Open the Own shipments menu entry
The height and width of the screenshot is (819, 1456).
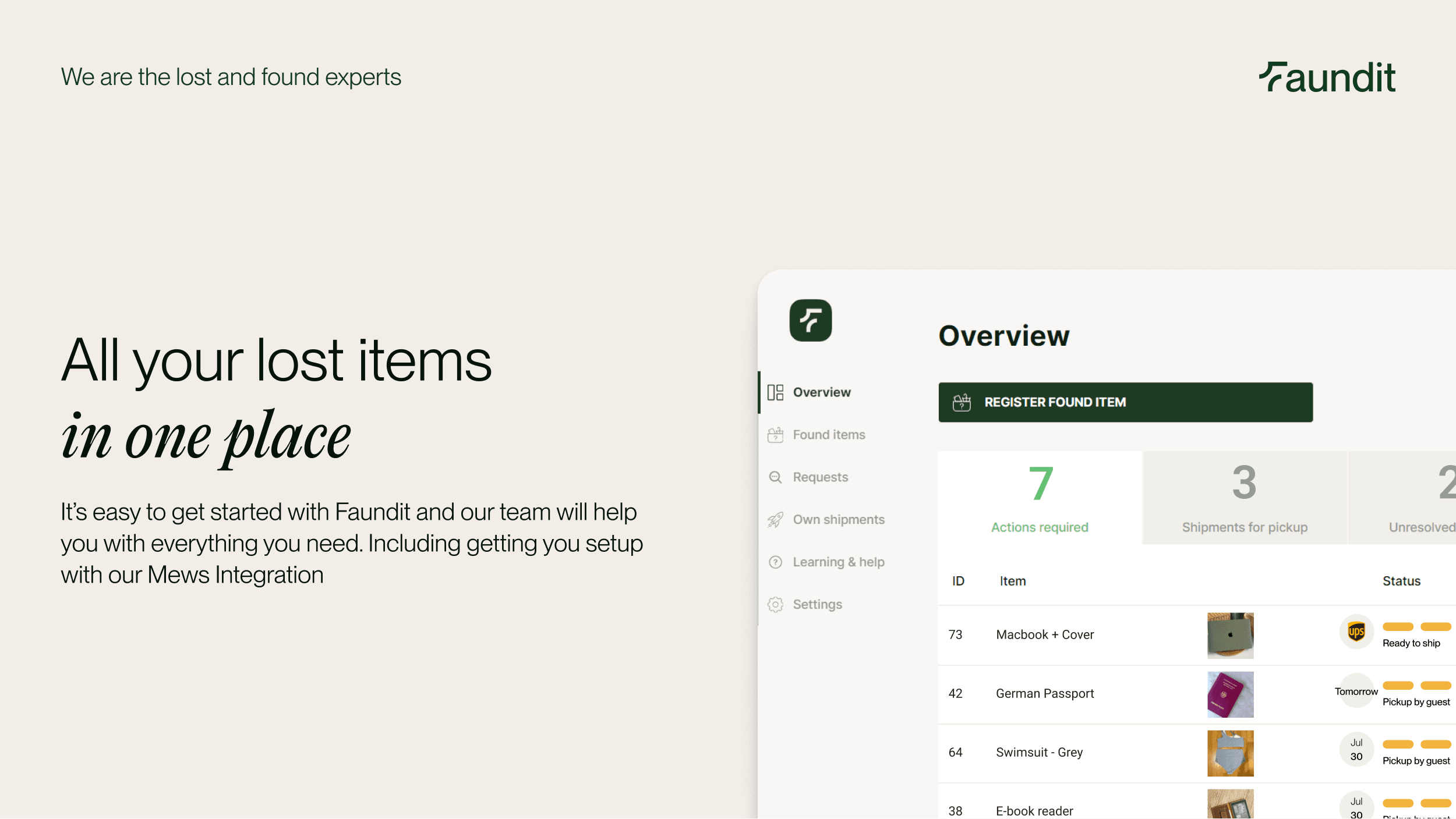click(x=838, y=520)
